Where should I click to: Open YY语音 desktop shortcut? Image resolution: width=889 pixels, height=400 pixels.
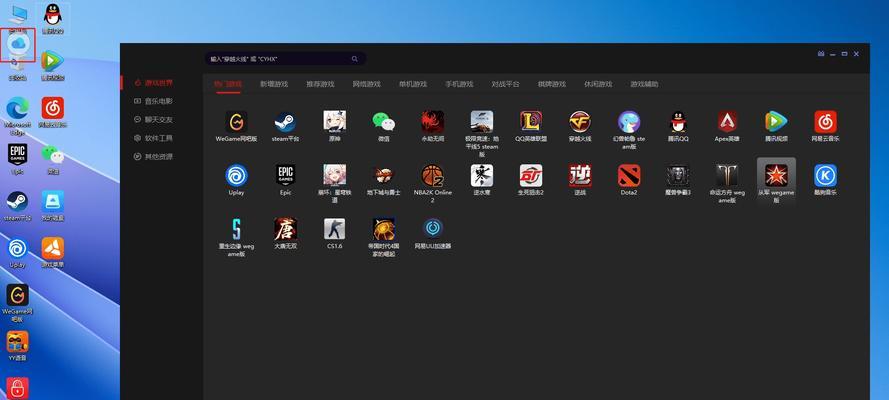coord(18,342)
